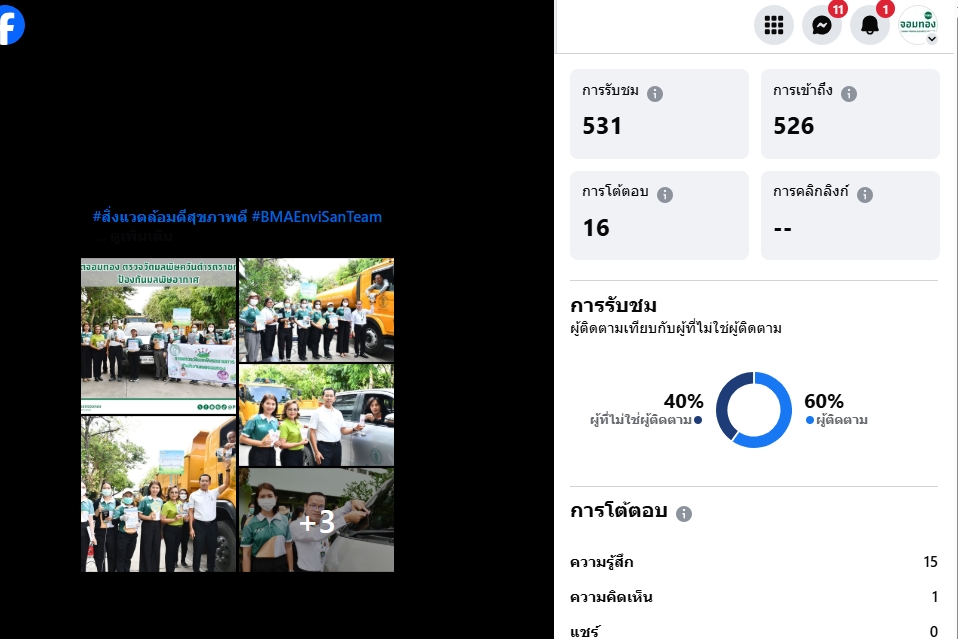The height and width of the screenshot is (639, 958).
Task: Open the จอมทอง profile avatar
Action: [x=917, y=25]
